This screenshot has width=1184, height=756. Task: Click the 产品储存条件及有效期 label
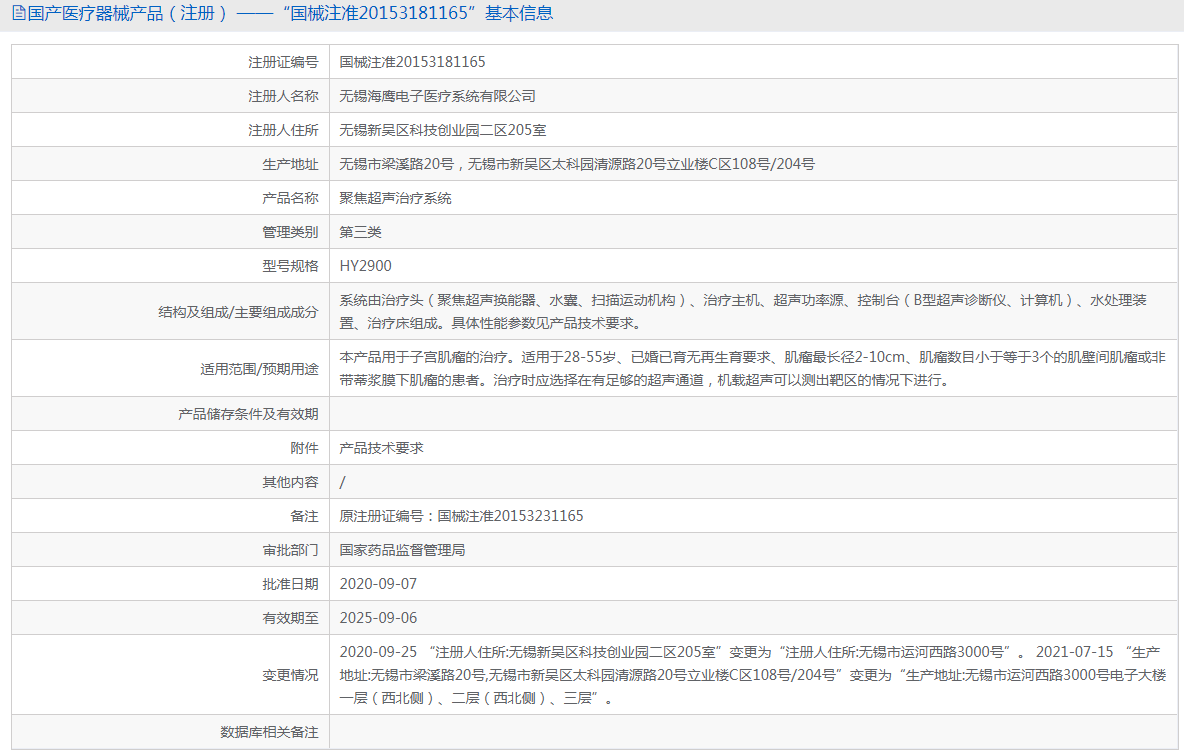pos(248,414)
